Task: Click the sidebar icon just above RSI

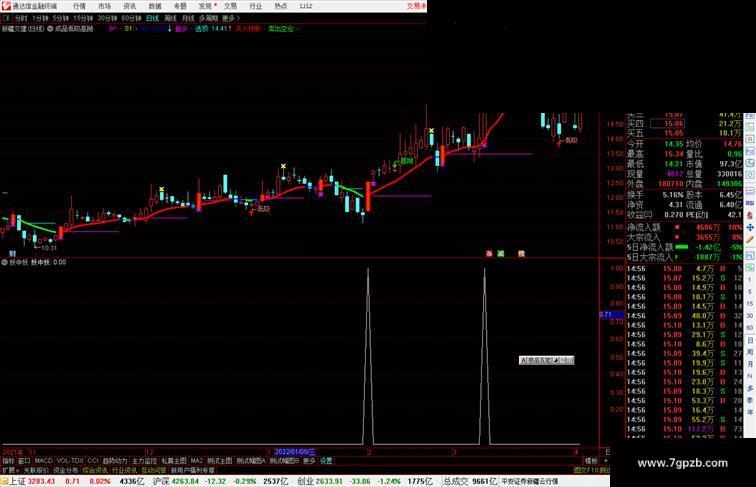Action: coord(750,191)
